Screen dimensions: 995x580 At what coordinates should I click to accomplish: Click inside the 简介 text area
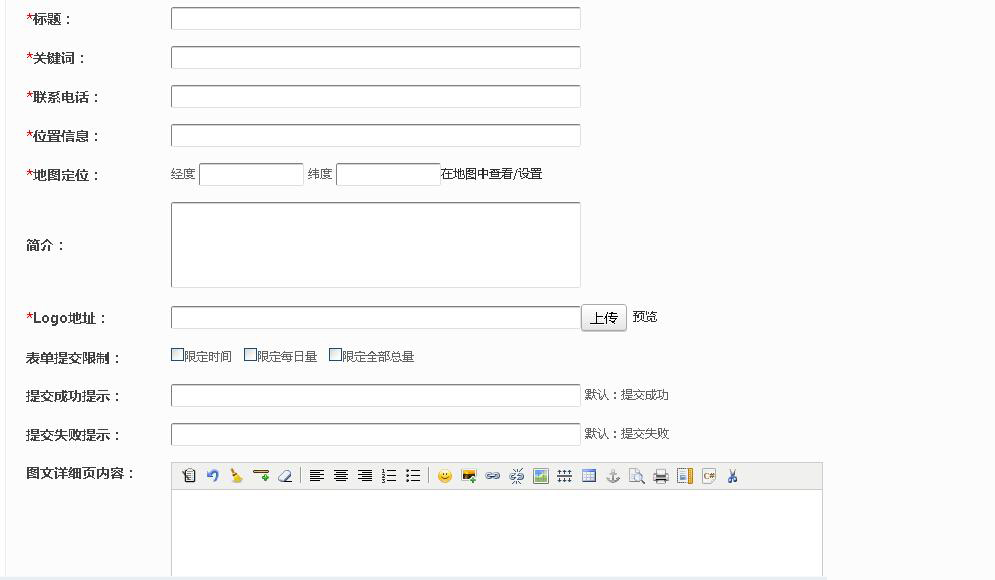click(376, 245)
